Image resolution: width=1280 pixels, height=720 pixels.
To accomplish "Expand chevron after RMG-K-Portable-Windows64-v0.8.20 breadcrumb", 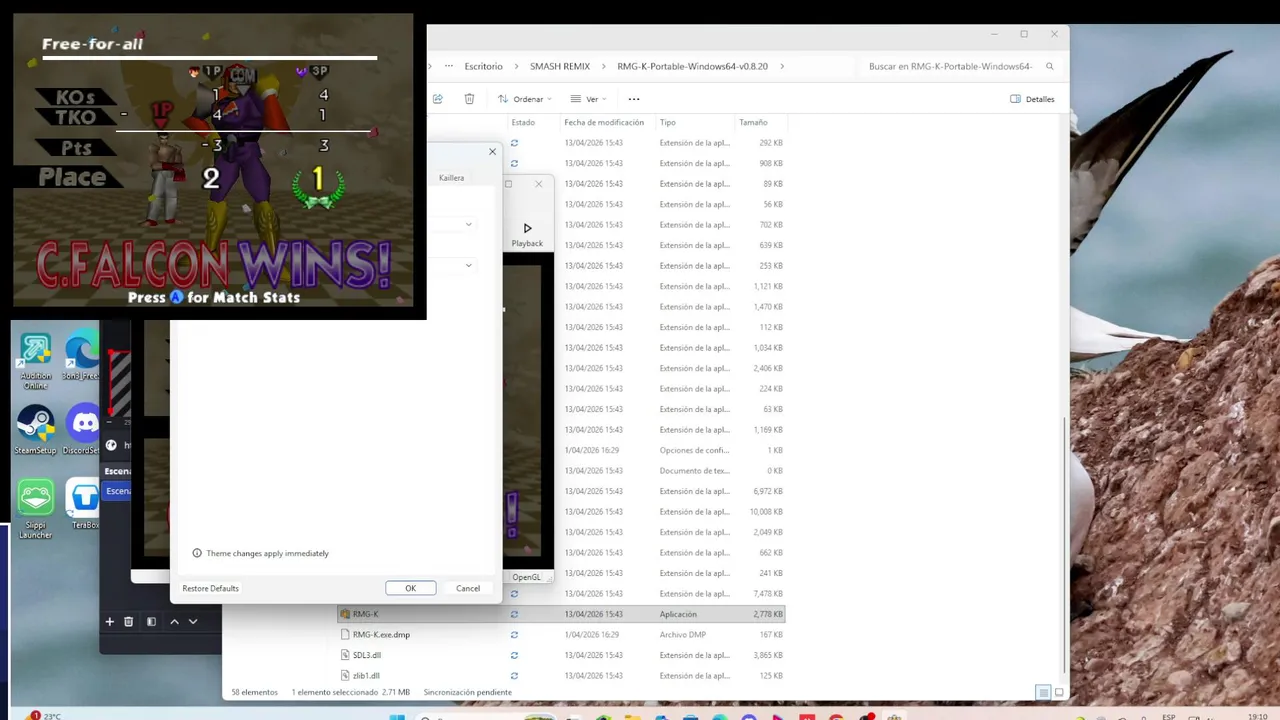I will coord(781,66).
